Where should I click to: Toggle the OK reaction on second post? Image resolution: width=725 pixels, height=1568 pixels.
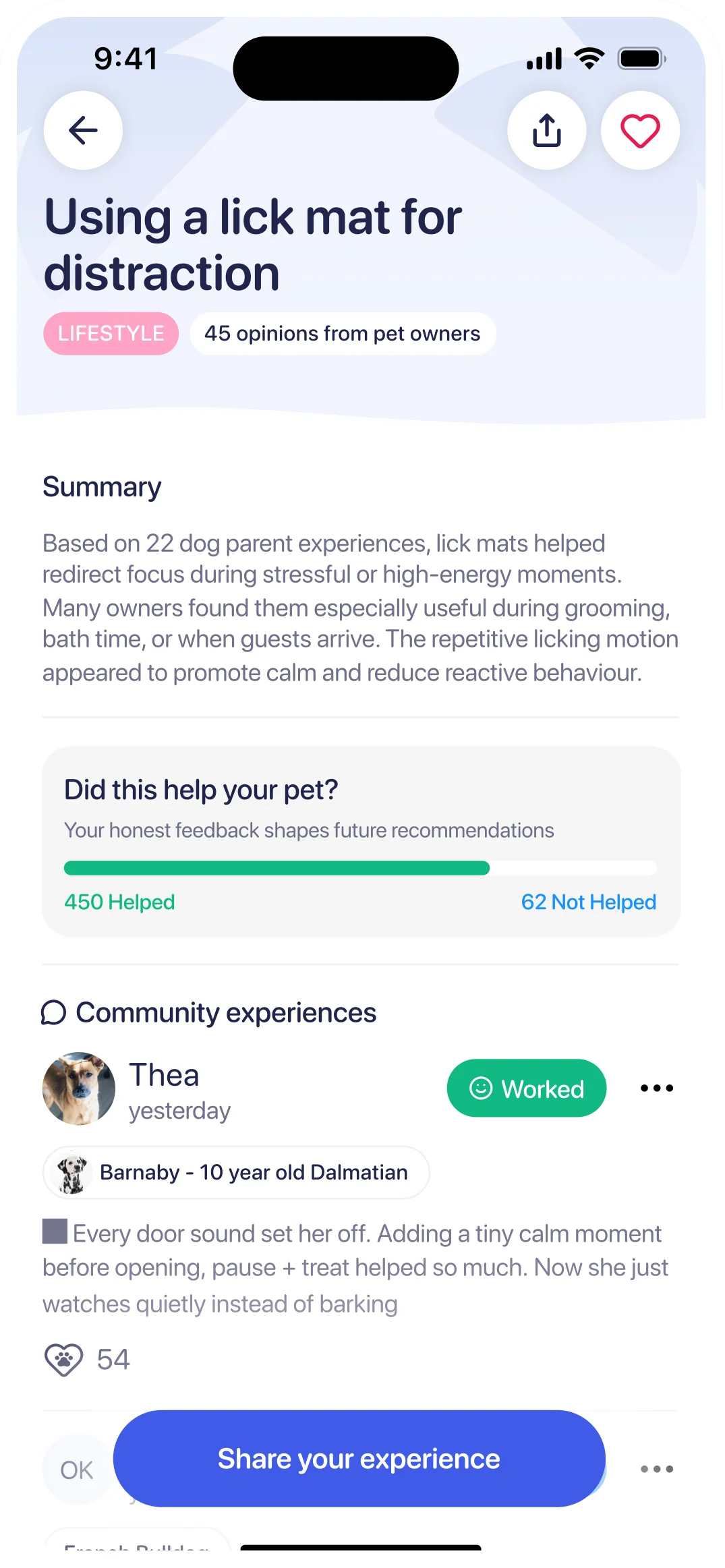76,1469
